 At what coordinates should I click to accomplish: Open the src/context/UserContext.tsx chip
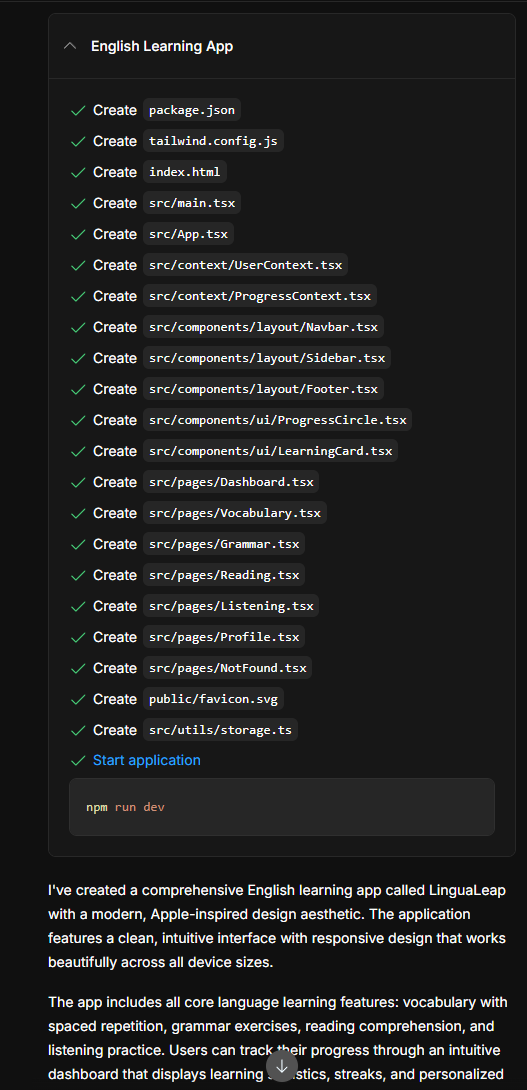246,265
